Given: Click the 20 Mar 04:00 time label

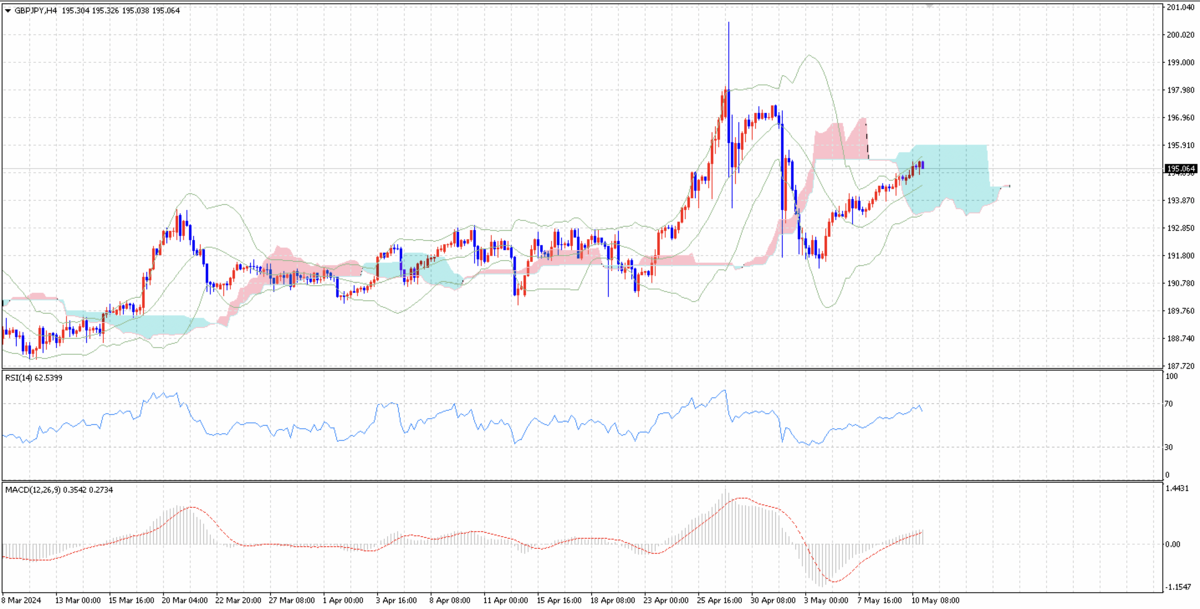Looking at the screenshot, I should [186, 601].
